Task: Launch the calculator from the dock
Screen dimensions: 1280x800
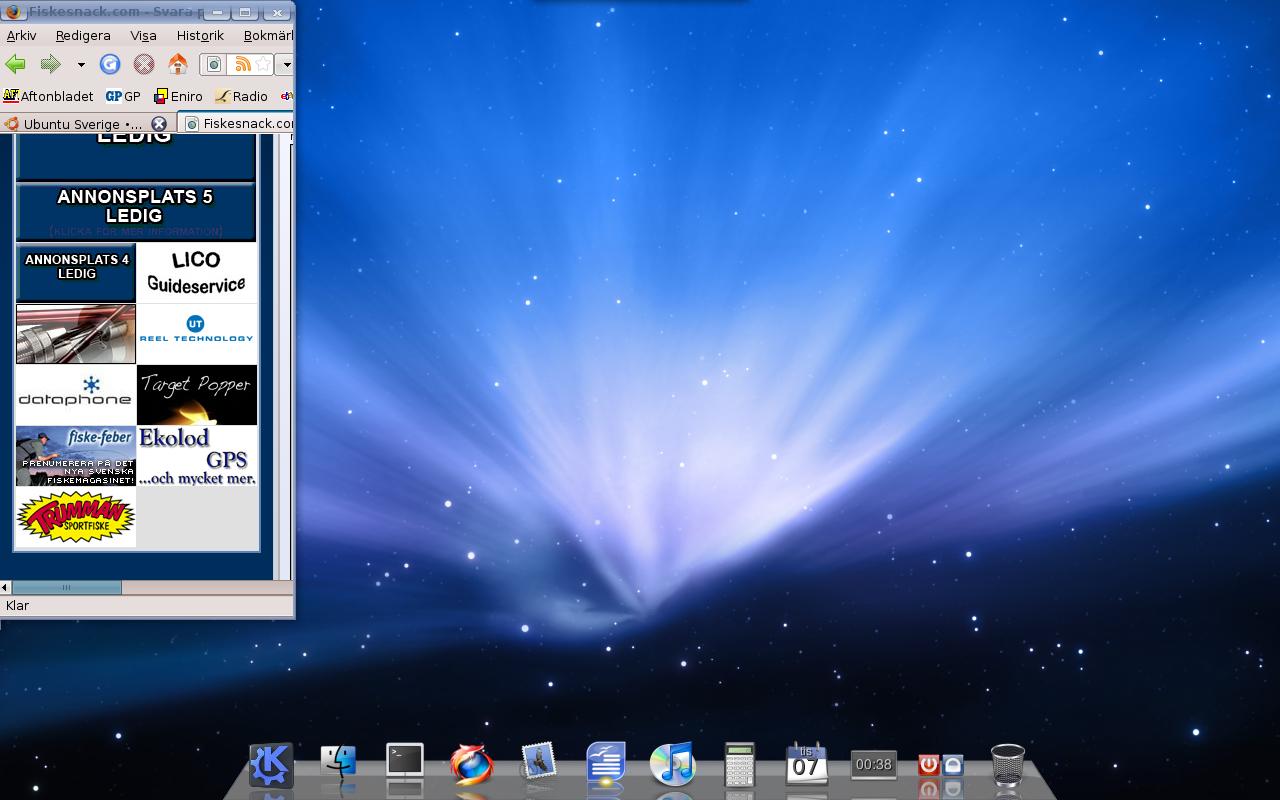Action: pyautogui.click(x=739, y=765)
